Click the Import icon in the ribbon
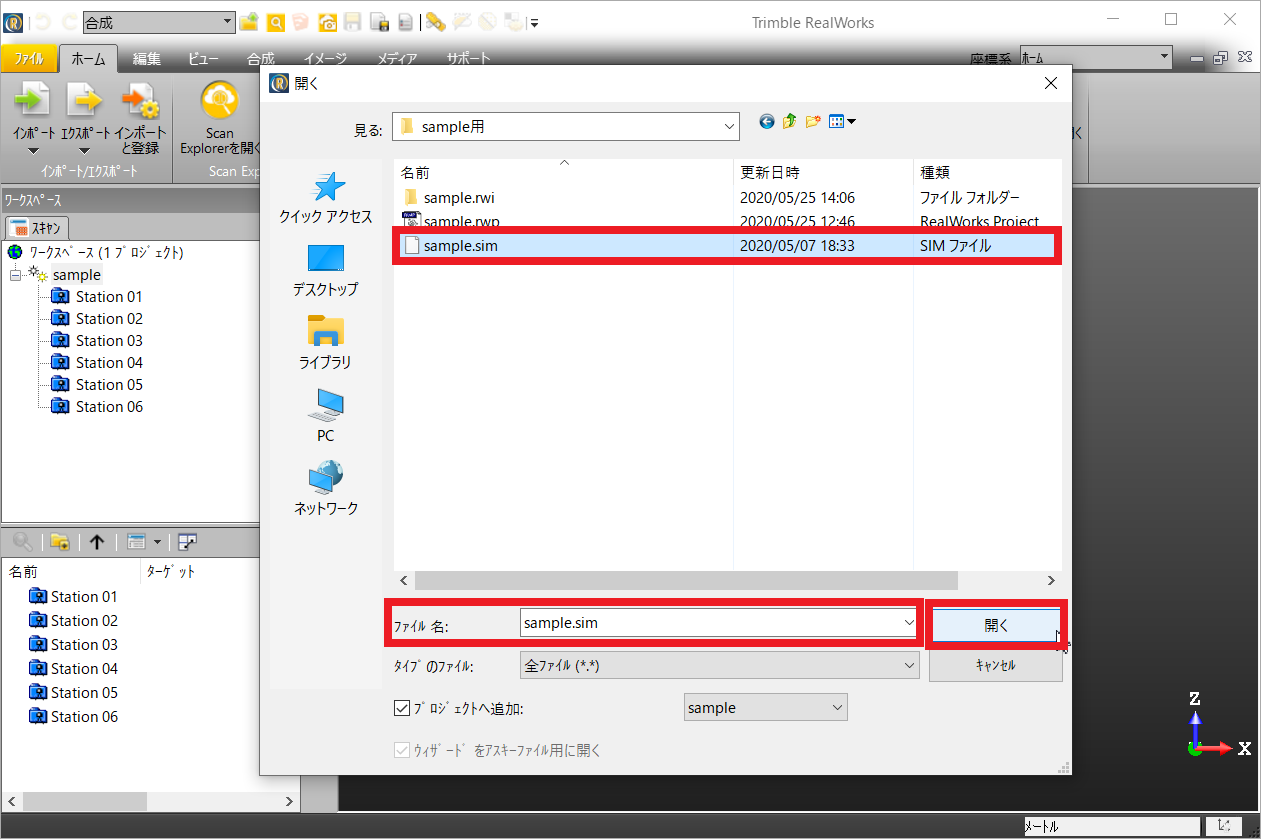 click(x=33, y=99)
